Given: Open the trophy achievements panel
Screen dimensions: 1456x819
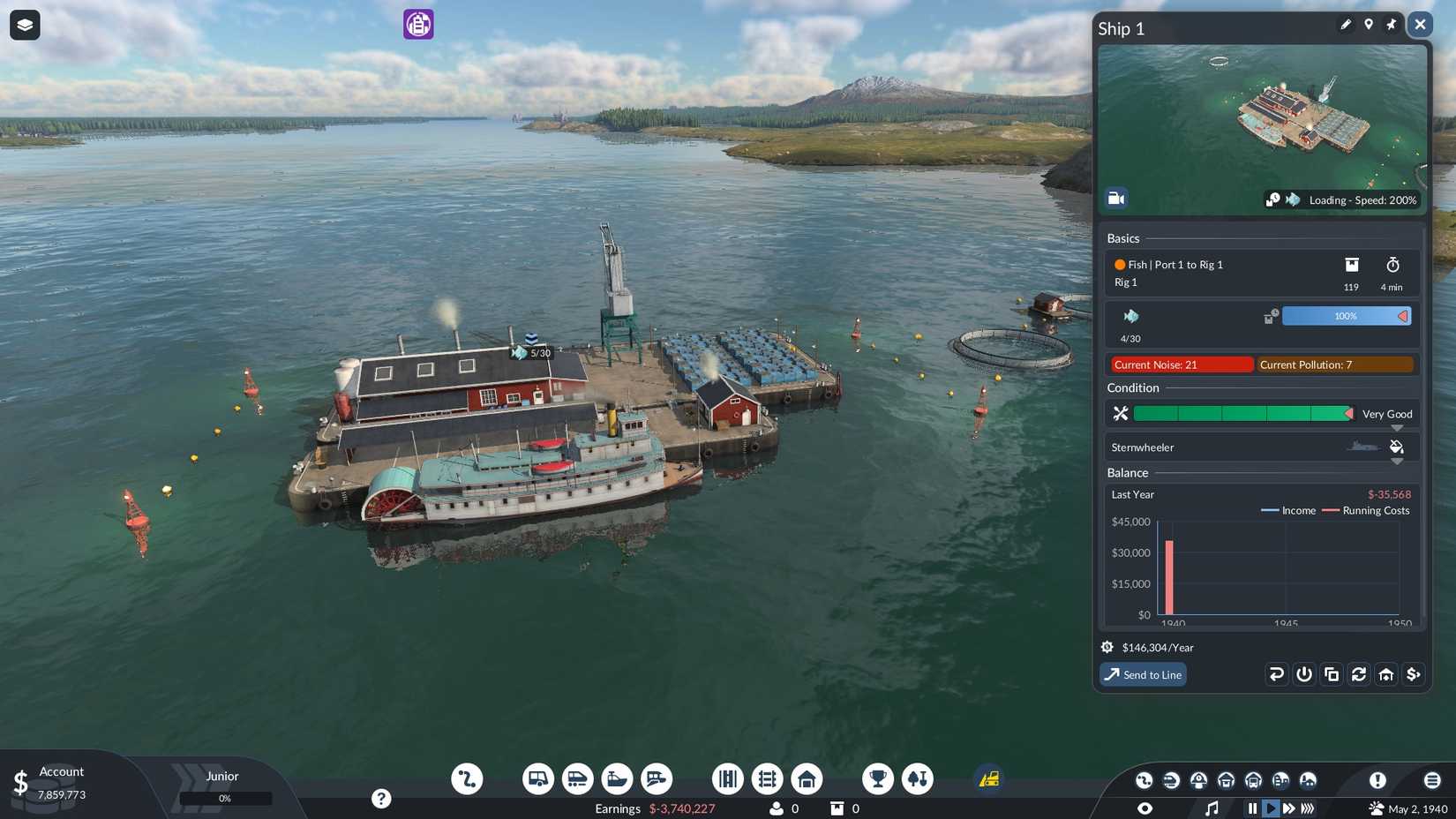Looking at the screenshot, I should [x=878, y=778].
